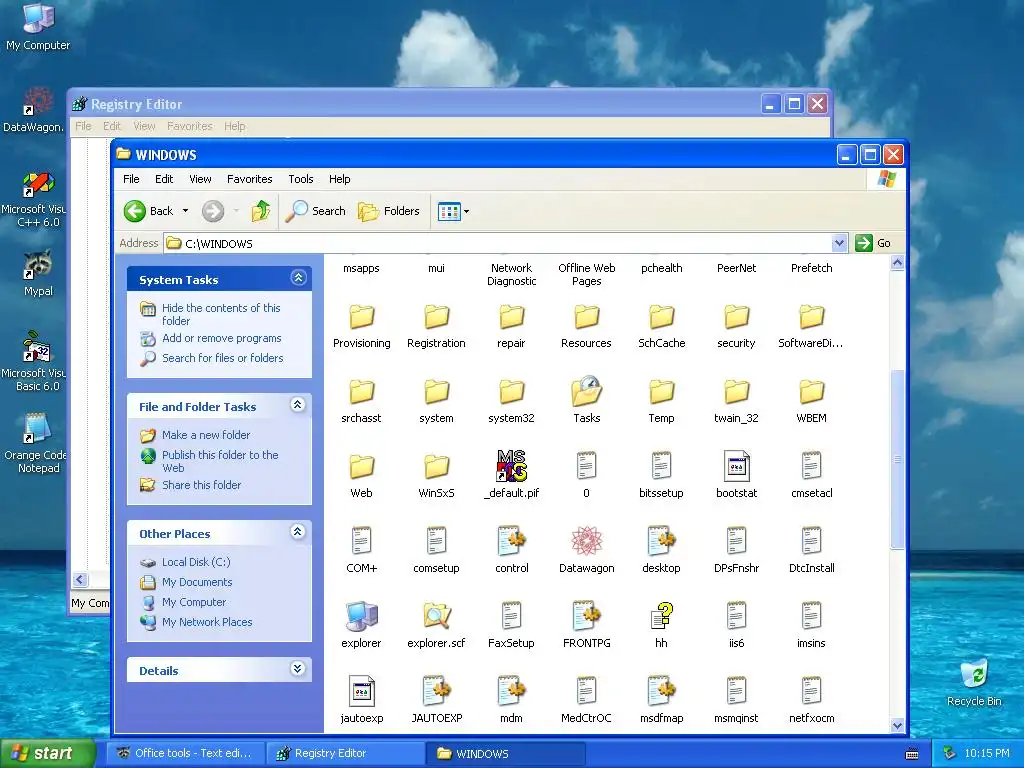Open the File menu in WINDOWS window
The height and width of the screenshot is (768, 1024).
point(131,179)
